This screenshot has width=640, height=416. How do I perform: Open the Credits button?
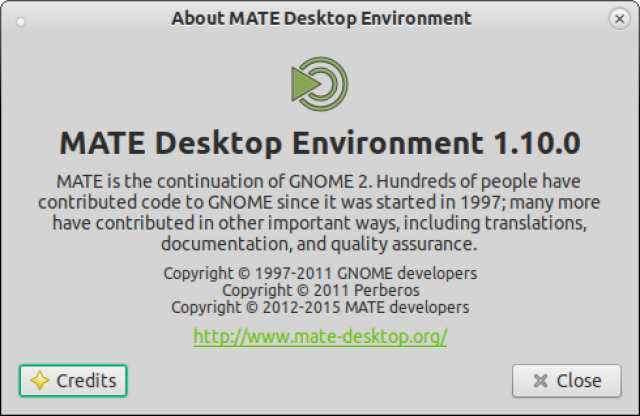[x=73, y=380]
